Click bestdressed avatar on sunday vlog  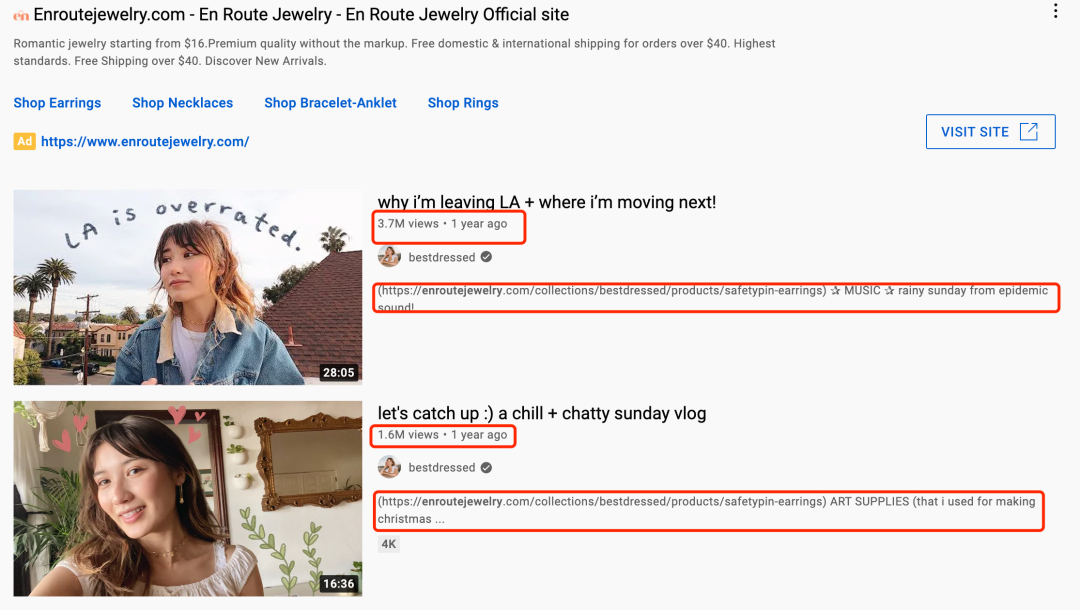tap(389, 467)
